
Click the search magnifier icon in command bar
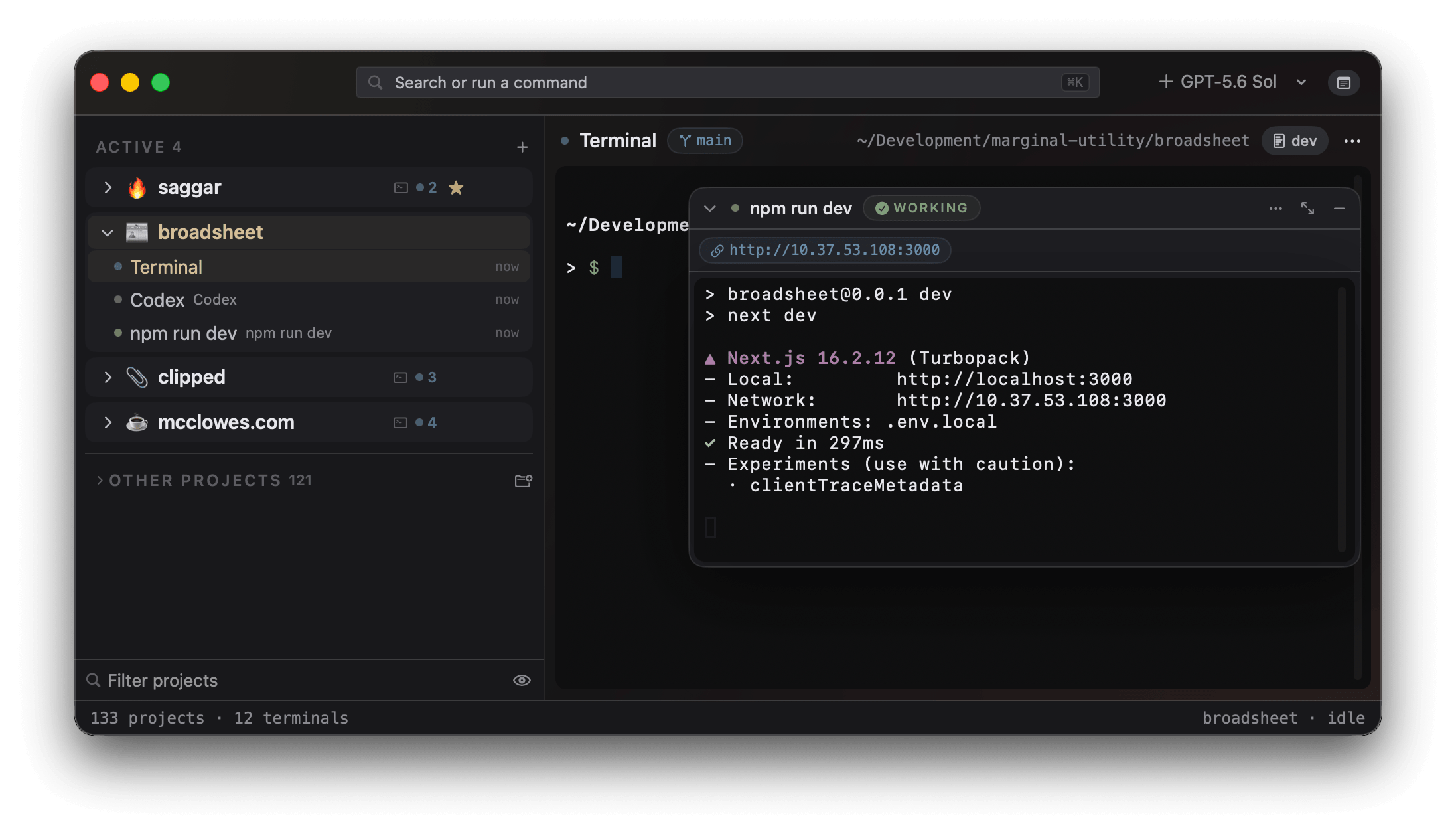coord(376,82)
